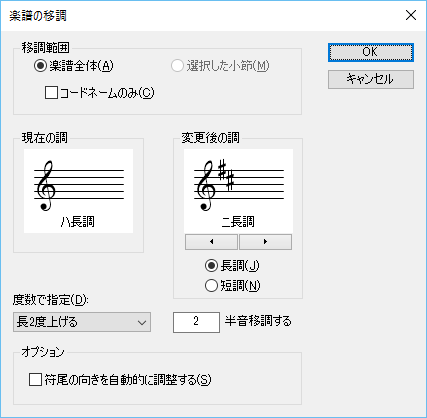Open the 度数で指定 dropdown list
427x418 pixels.
coord(82,322)
